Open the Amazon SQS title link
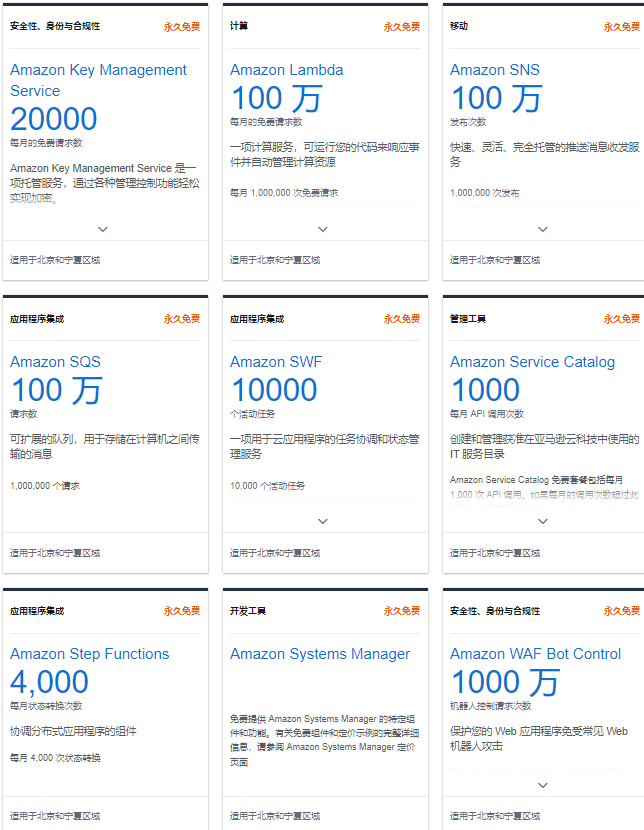Viewport: 644px width, 830px height. click(55, 362)
